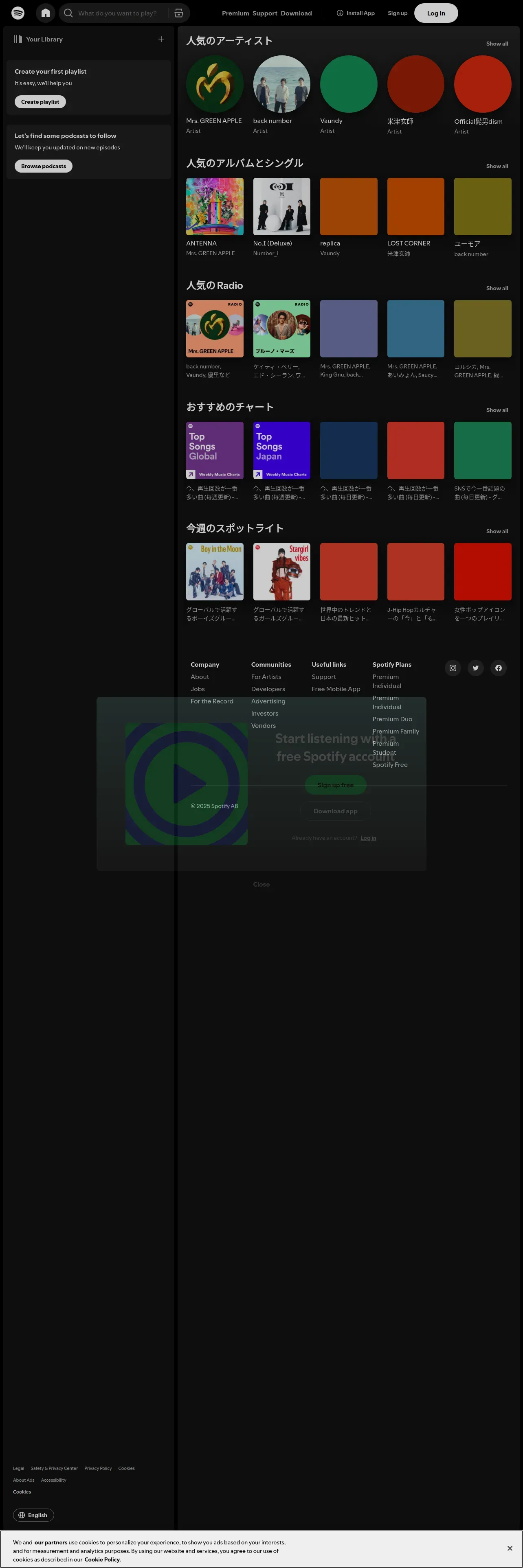Viewport: 523px width, 1568px height.
Task: Open Premium in top navigation
Action: tap(235, 13)
